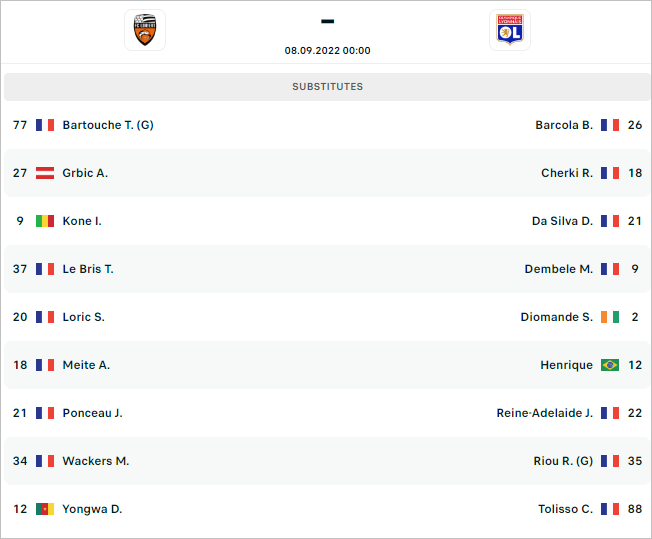
Task: Select player Meite A.
Action: [86, 365]
